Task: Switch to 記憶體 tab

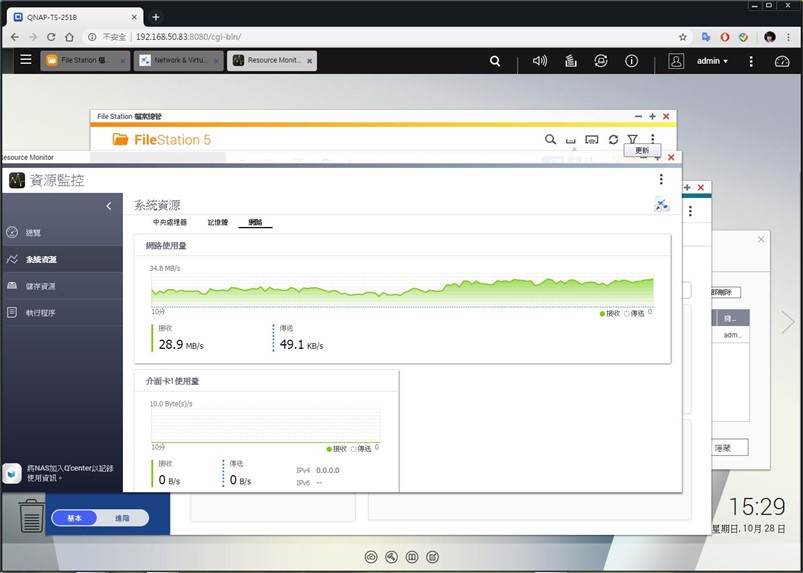Action: [x=218, y=222]
